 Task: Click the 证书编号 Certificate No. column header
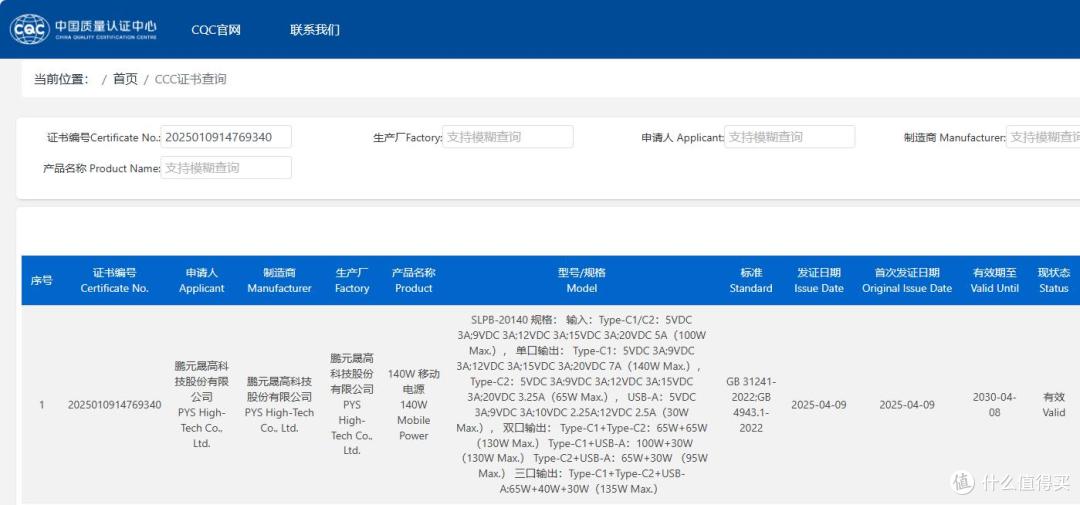pos(114,280)
